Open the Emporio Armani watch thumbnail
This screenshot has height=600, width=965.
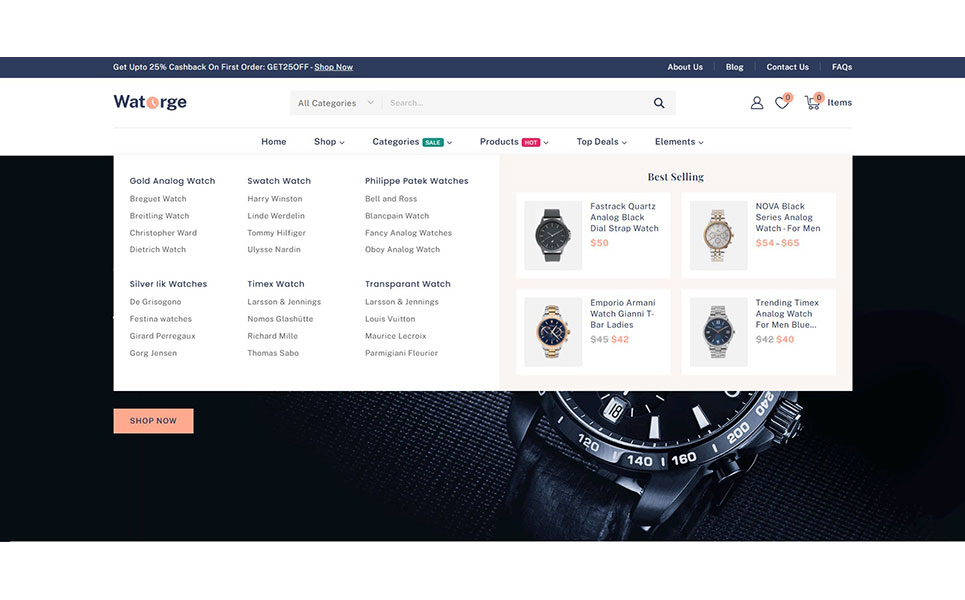553,331
